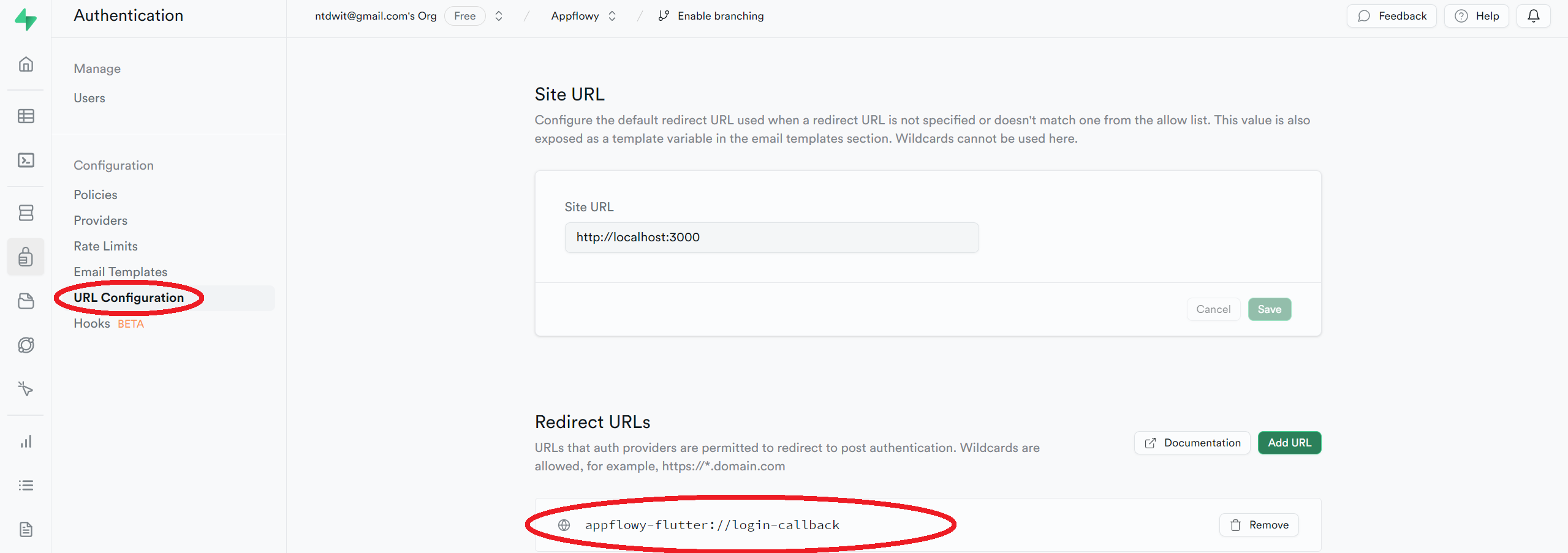Expand the Appflowy project switcher
Screen dimensions: 1568x553
612,16
